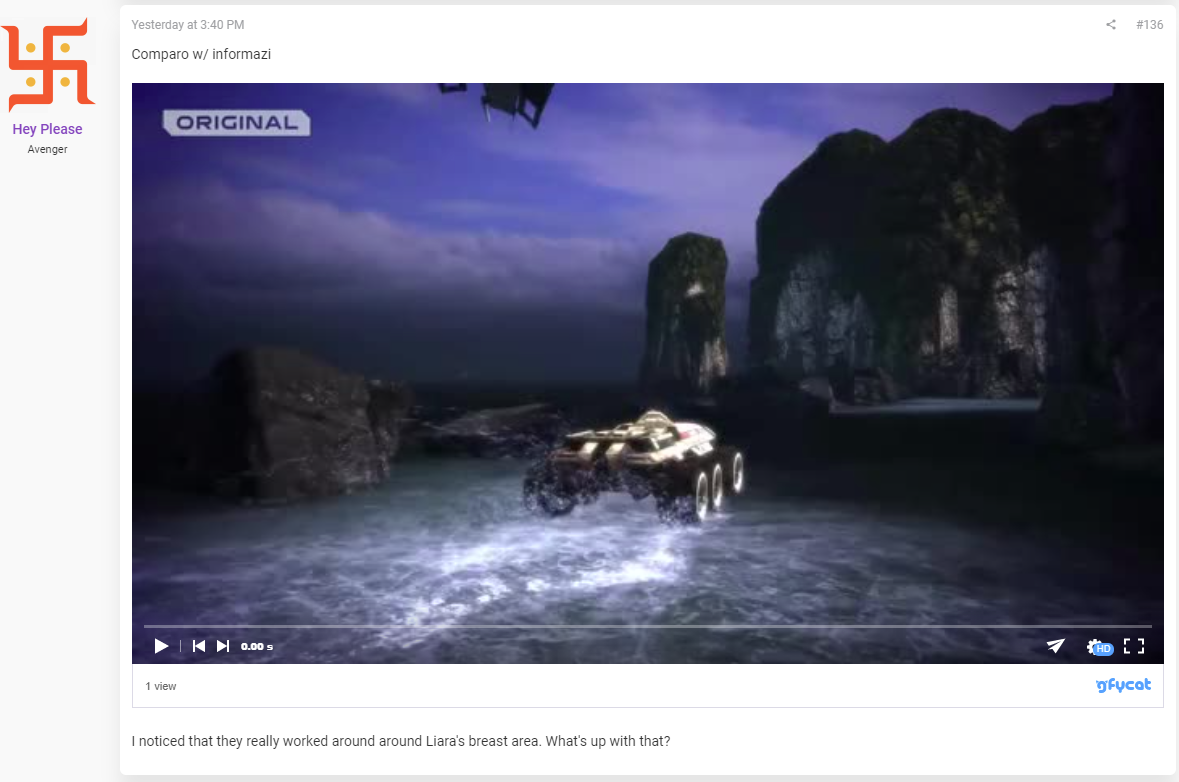Open permalink for post #136
1179x782 pixels.
coord(1150,25)
